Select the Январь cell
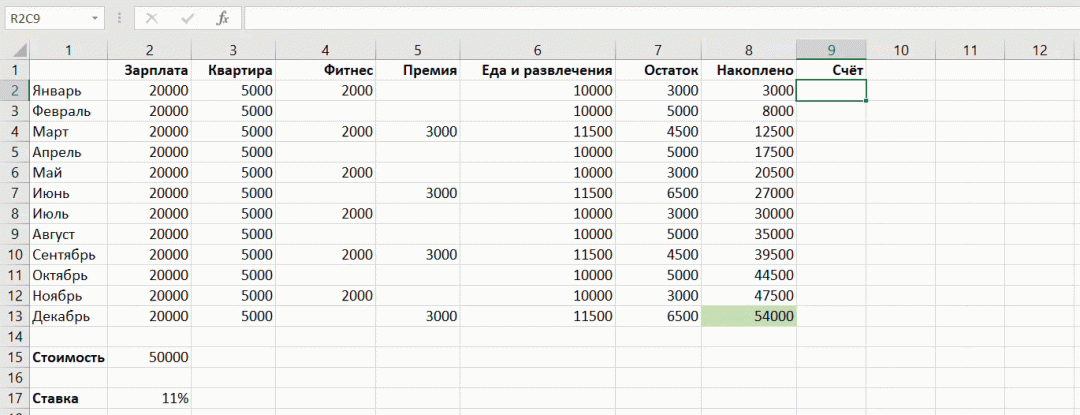The height and width of the screenshot is (415, 1080). (x=68, y=90)
